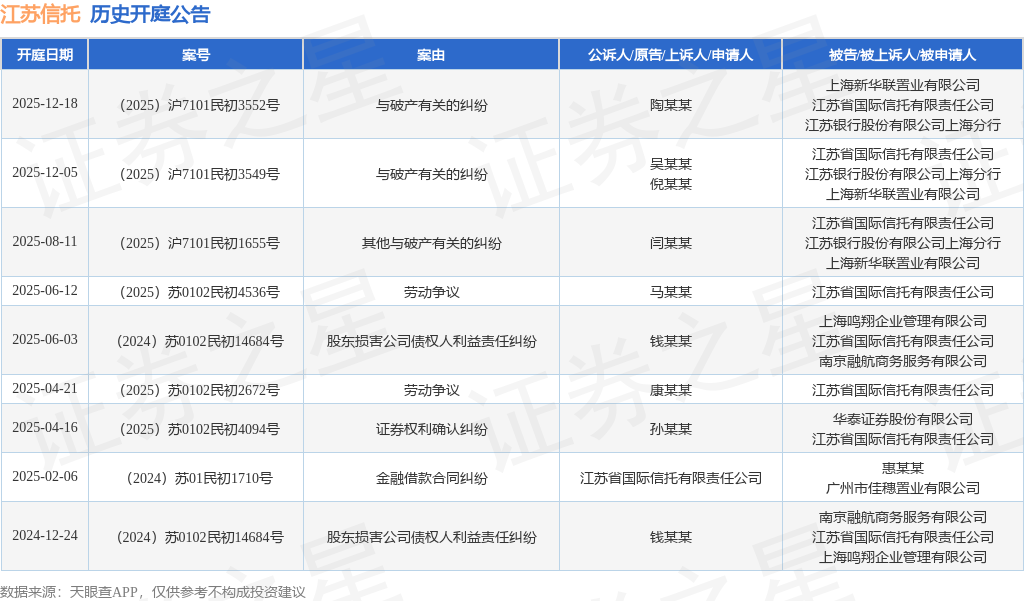
Task: Click case number 苏0102民初4536号
Action: click(x=223, y=292)
